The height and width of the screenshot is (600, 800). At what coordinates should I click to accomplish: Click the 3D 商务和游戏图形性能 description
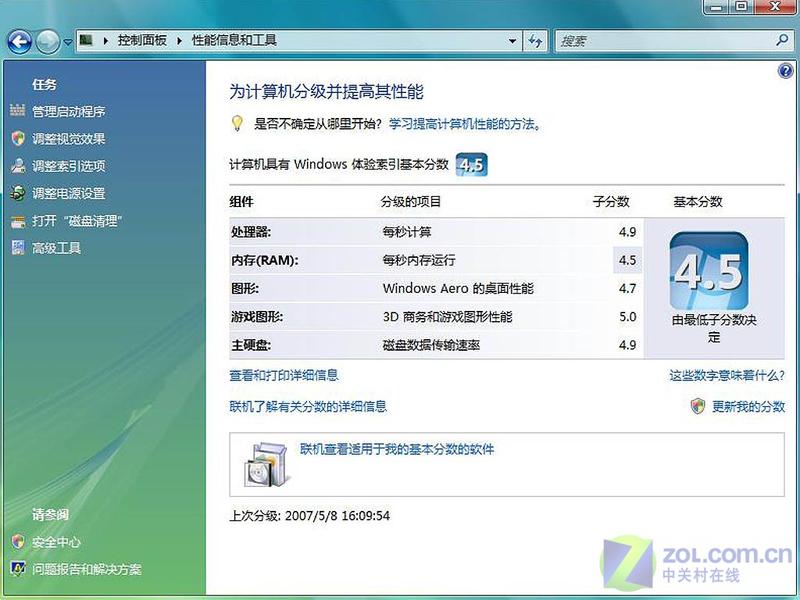point(447,317)
